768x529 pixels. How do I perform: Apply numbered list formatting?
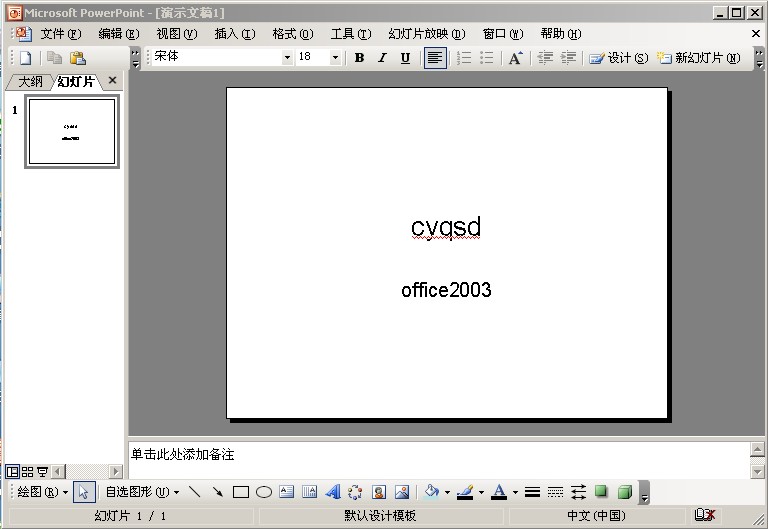(x=463, y=58)
